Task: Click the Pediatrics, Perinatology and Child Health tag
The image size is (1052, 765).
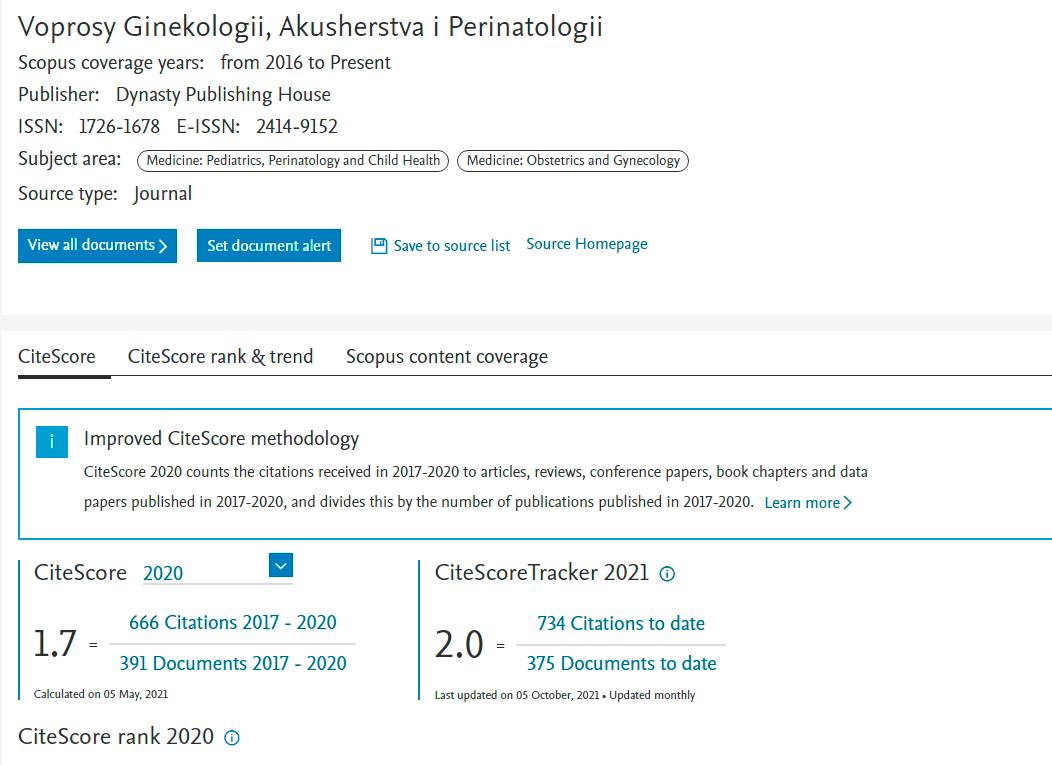Action: pyautogui.click(x=293, y=160)
